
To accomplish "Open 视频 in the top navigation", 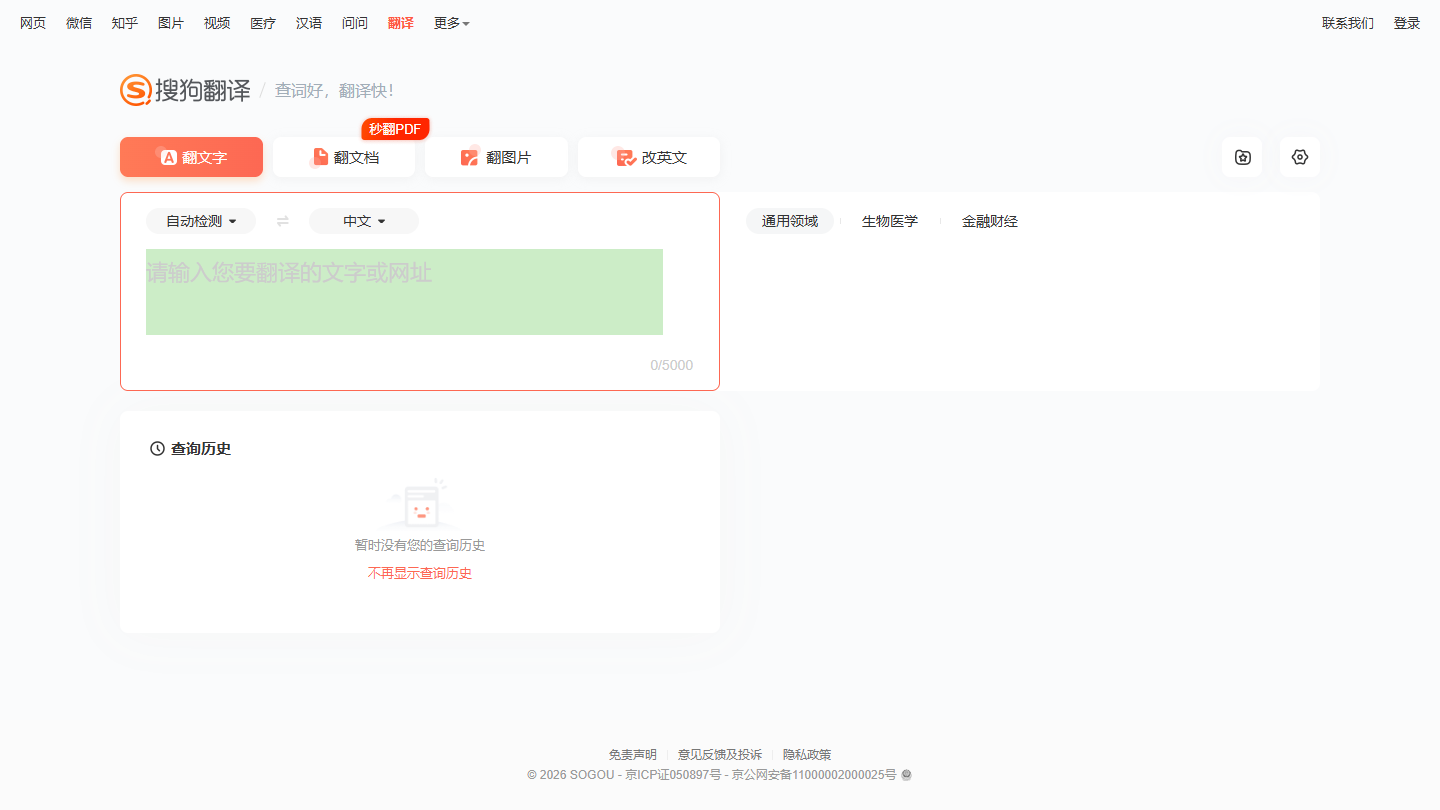I will click(217, 23).
